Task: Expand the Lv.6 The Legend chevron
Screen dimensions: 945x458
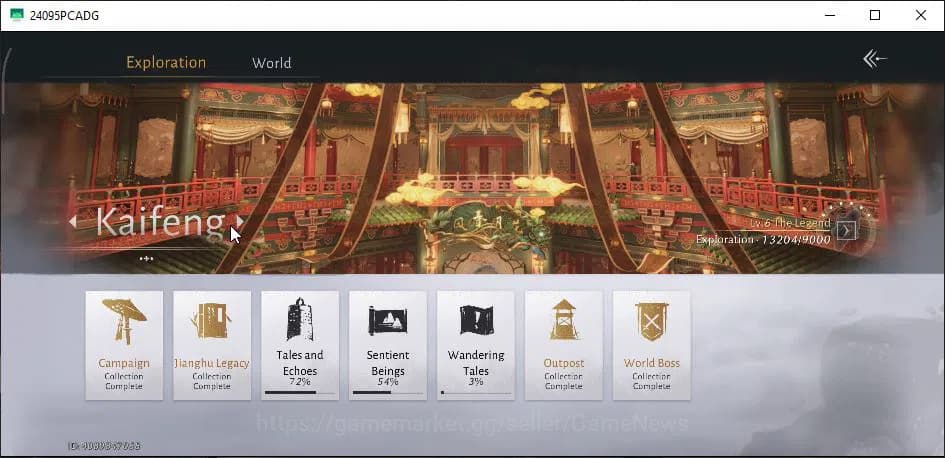Action: click(x=846, y=230)
